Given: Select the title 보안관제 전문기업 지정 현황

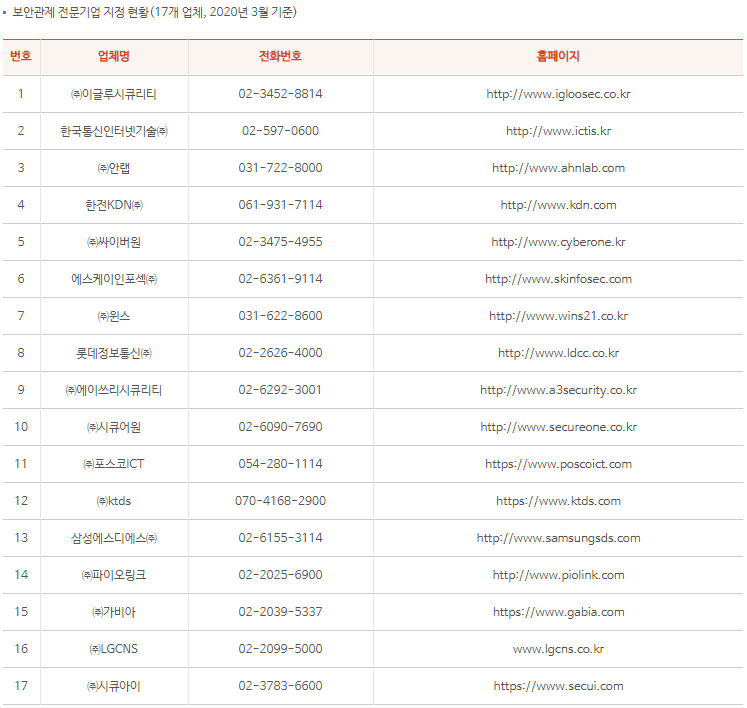Looking at the screenshot, I should 80,12.
